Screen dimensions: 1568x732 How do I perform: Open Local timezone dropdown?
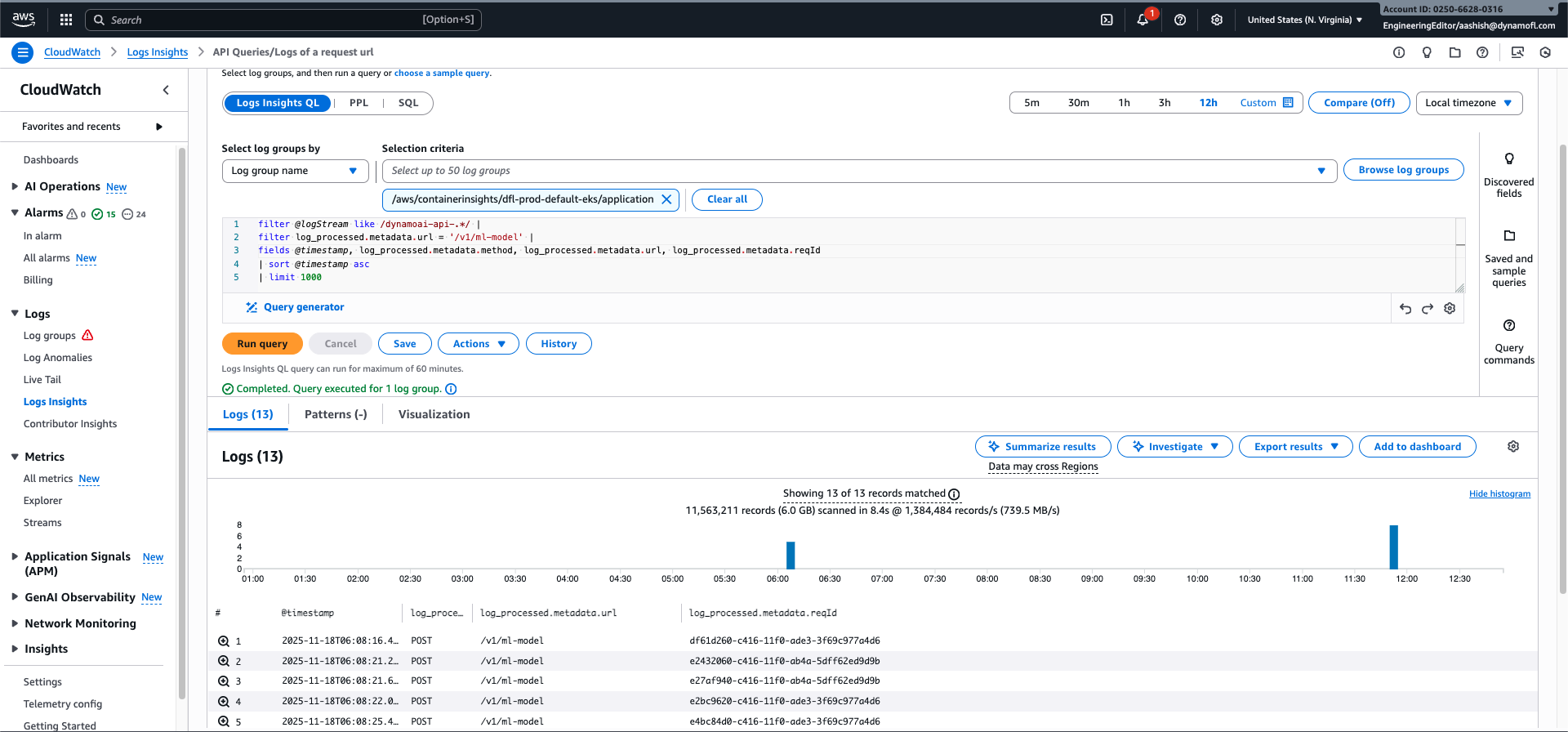pyautogui.click(x=1469, y=103)
